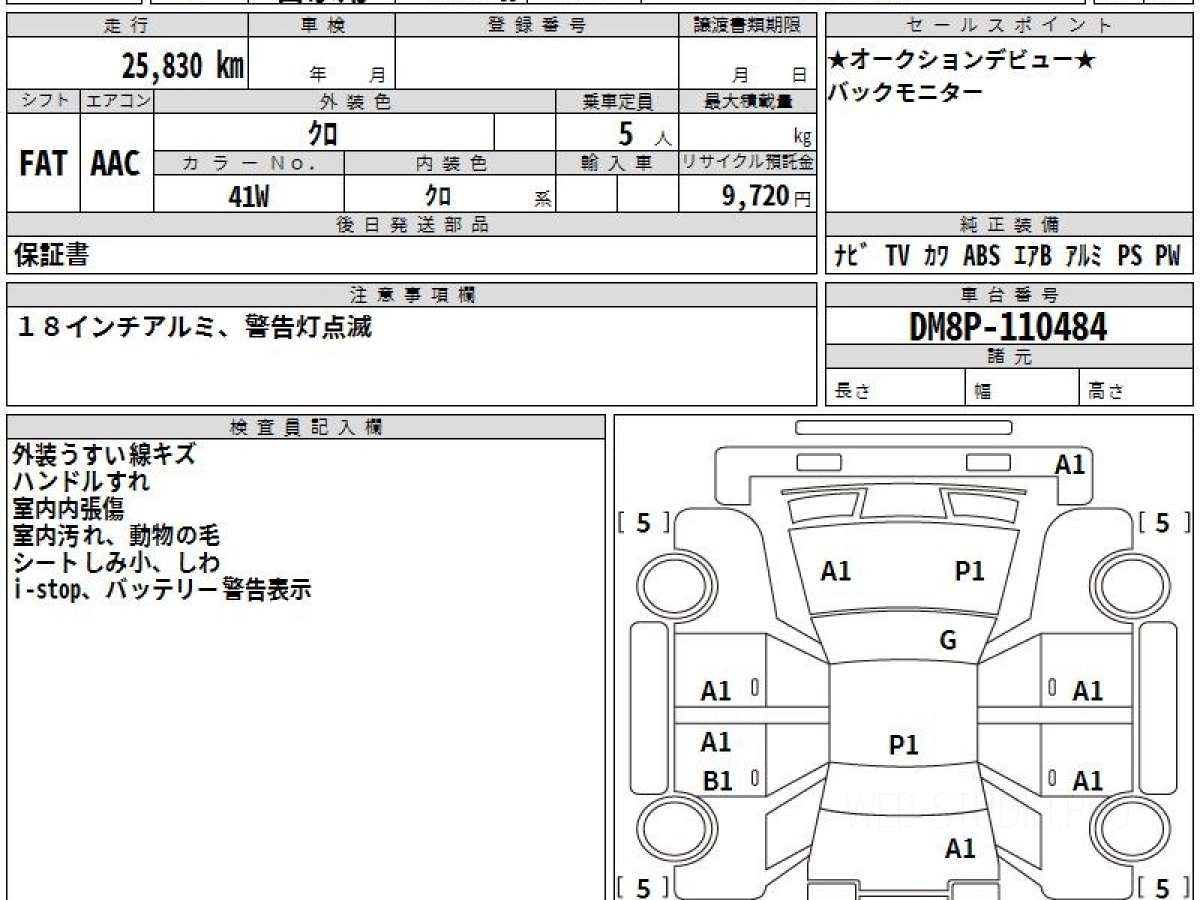Viewport: 1200px width, 900px height.
Task: Select the エアB airbag mark
Action: pos(1033,256)
